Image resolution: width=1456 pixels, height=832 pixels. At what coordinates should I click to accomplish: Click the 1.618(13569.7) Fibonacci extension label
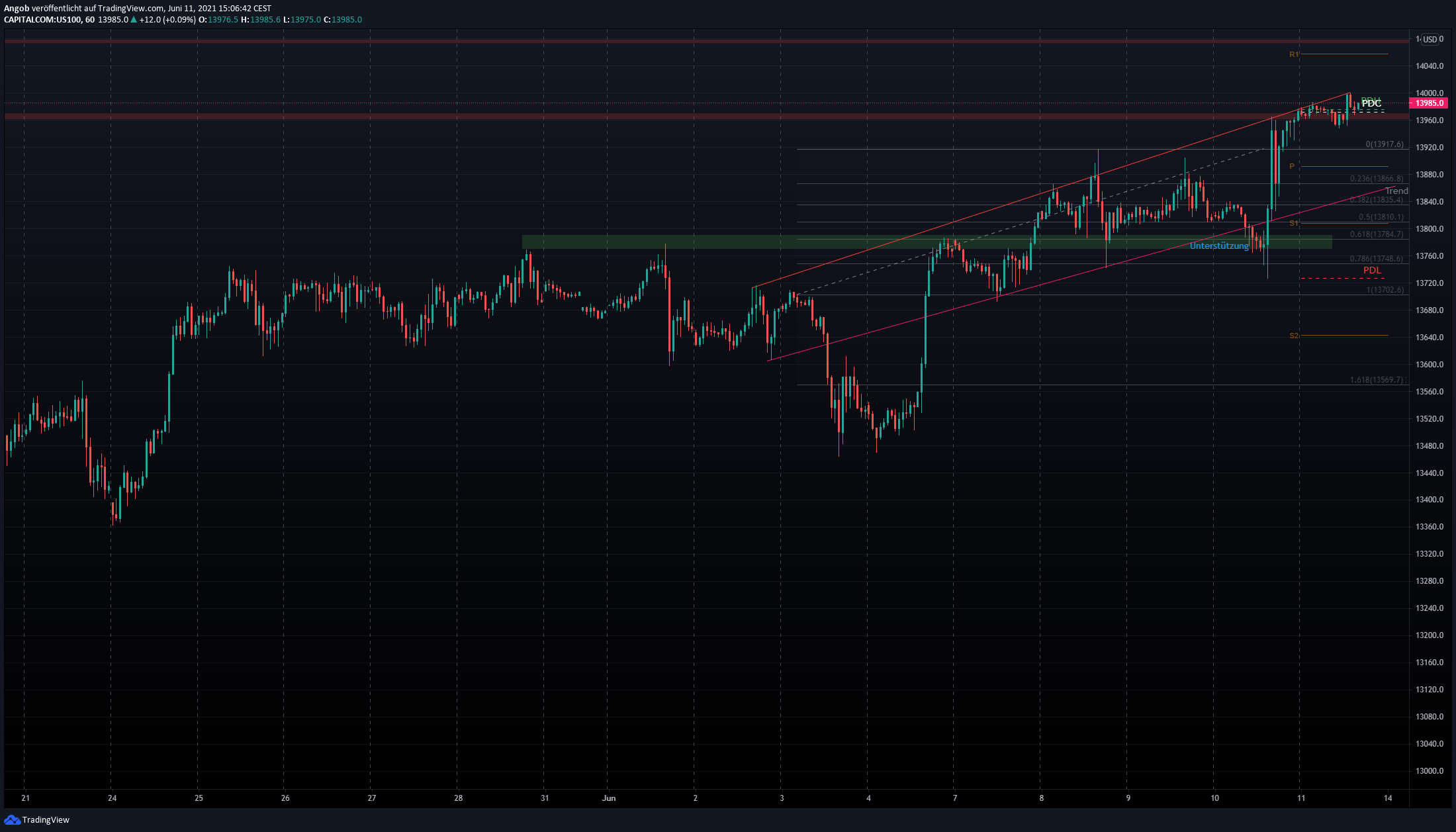point(1376,380)
